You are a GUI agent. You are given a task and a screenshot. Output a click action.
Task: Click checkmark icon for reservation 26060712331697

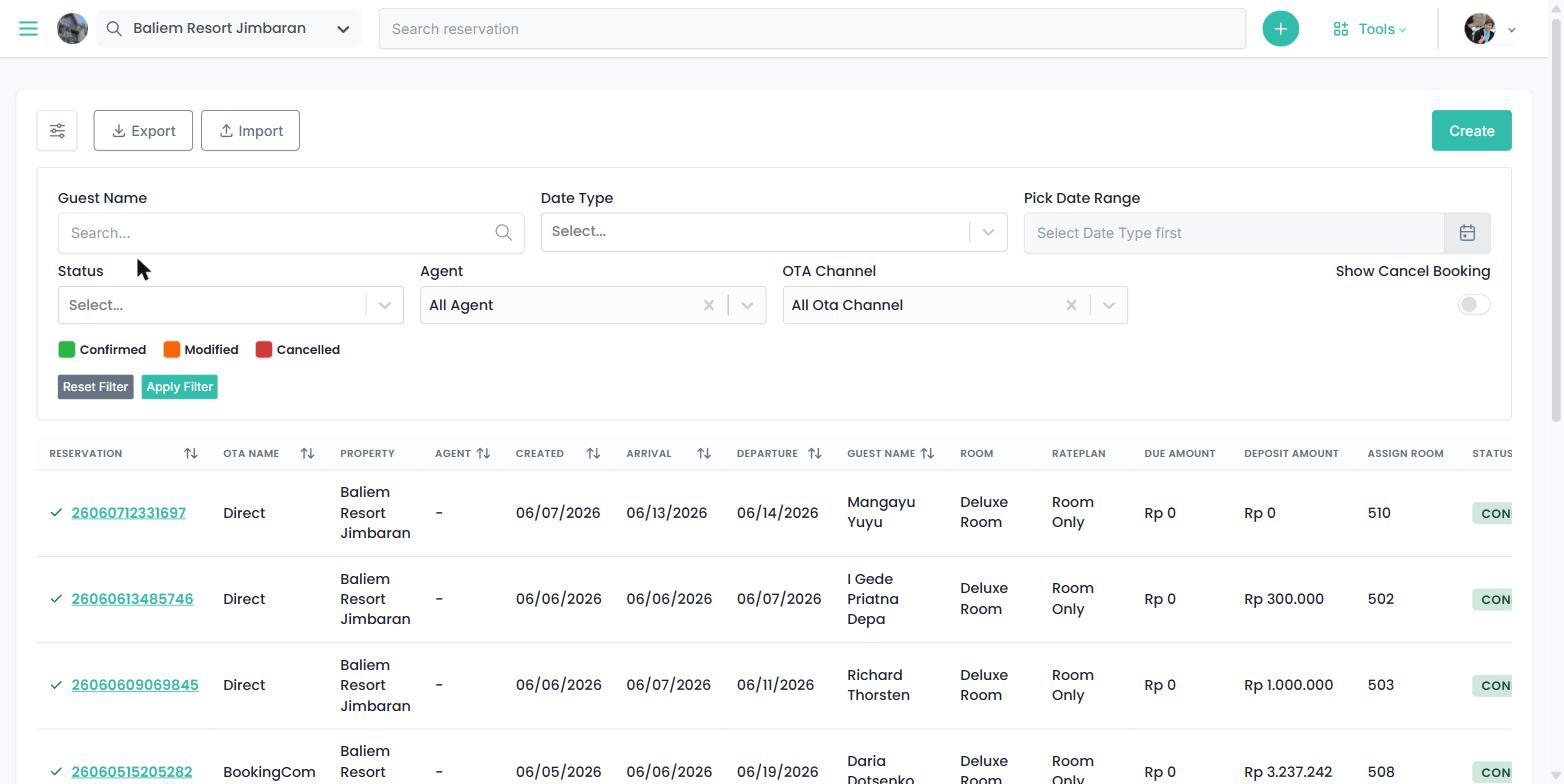click(56, 513)
